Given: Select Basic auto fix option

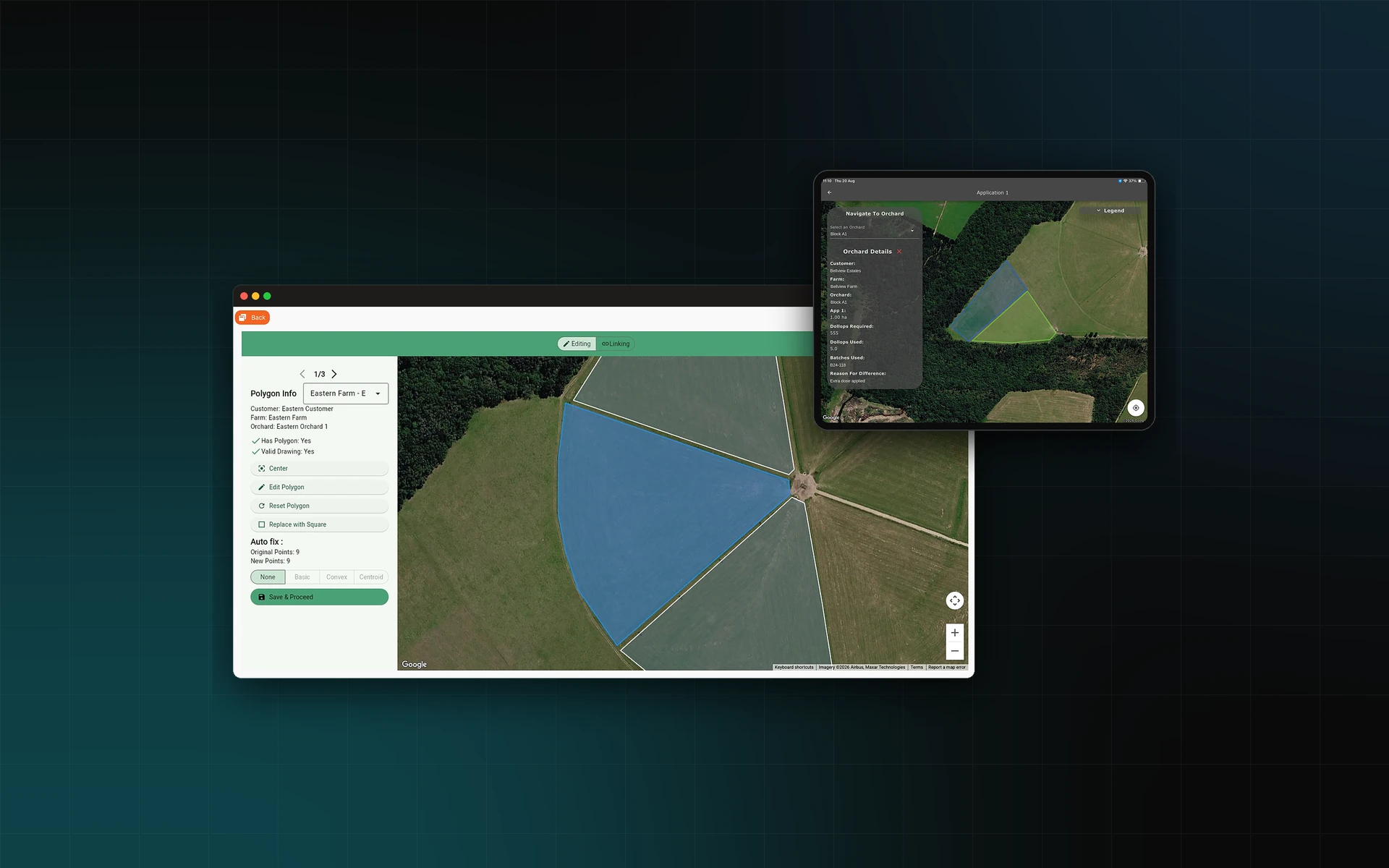Looking at the screenshot, I should point(302,577).
